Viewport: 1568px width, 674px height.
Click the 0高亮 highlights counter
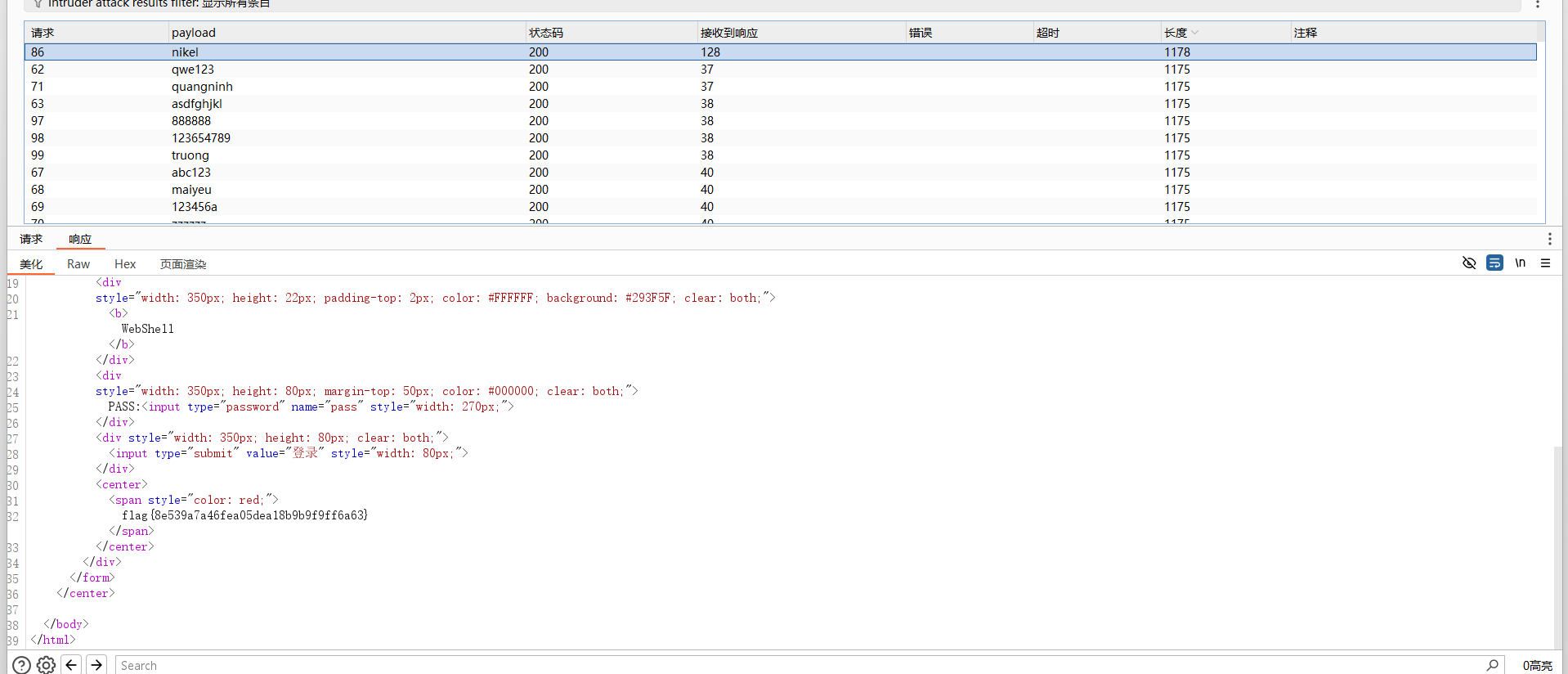pyautogui.click(x=1537, y=665)
